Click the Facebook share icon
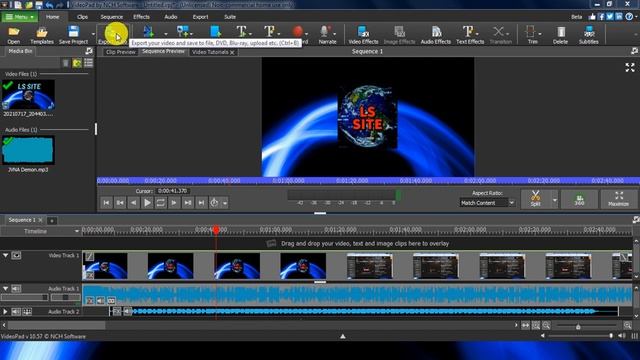640x360 pixels. 601,17
